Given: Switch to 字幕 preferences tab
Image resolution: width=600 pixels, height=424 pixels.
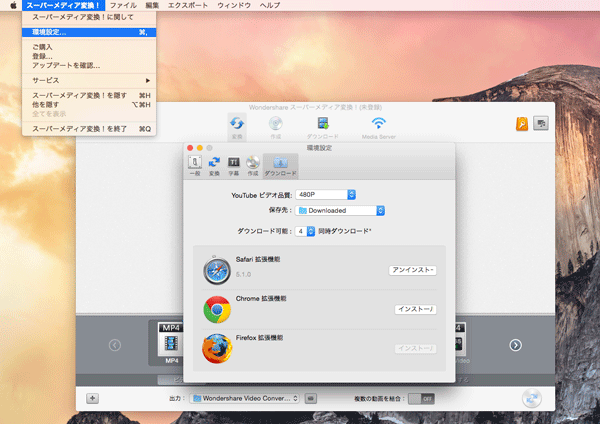Looking at the screenshot, I should coord(233,166).
